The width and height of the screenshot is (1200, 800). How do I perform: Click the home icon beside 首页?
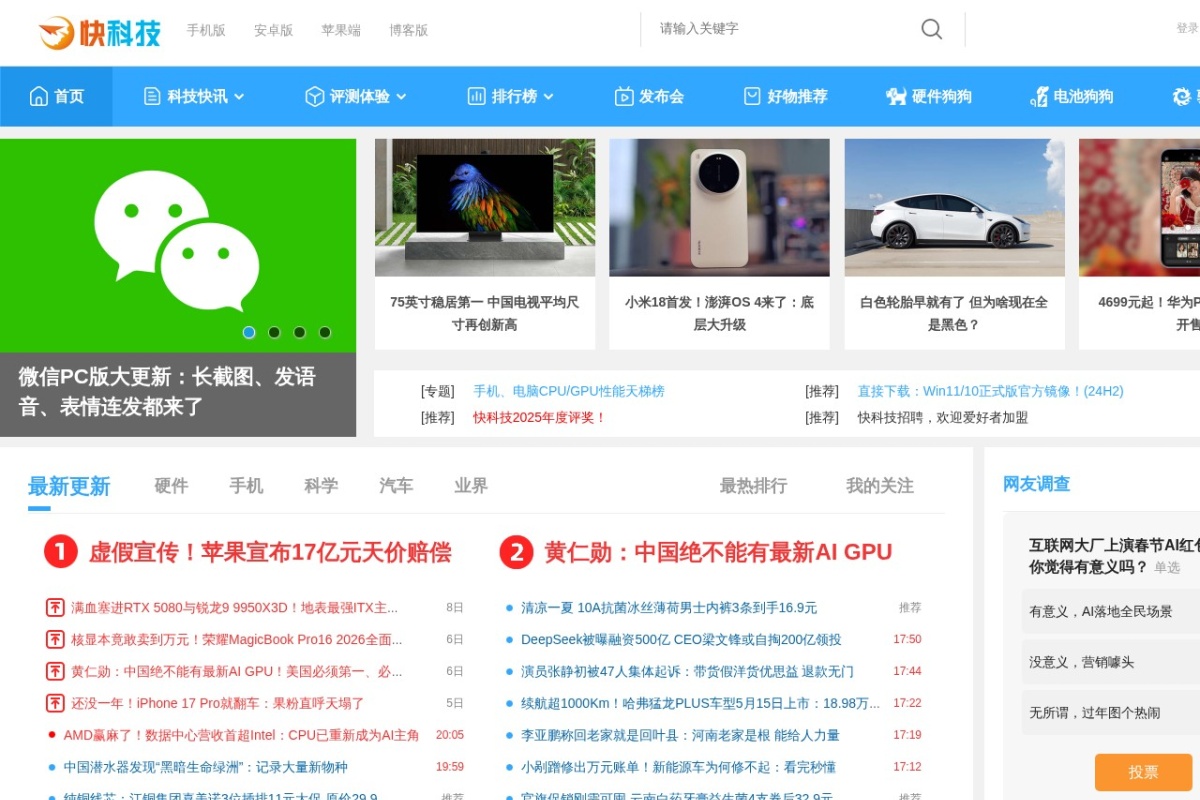pos(39,96)
